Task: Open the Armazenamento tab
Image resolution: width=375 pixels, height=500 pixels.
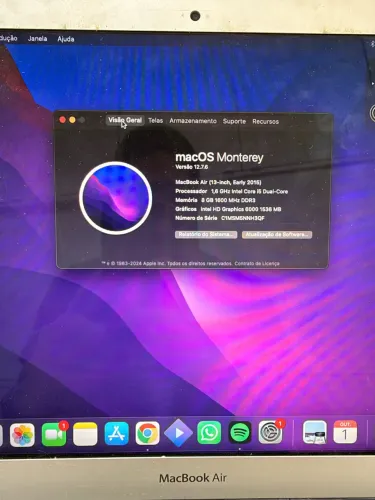Action: coord(193,121)
